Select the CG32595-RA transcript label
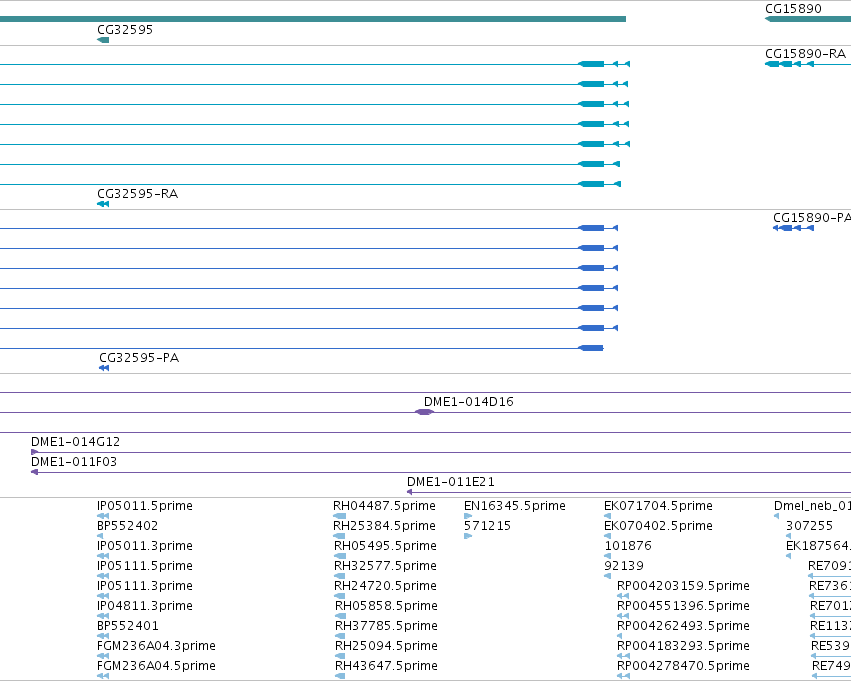Viewport: 851px width, 681px height. 137,194
